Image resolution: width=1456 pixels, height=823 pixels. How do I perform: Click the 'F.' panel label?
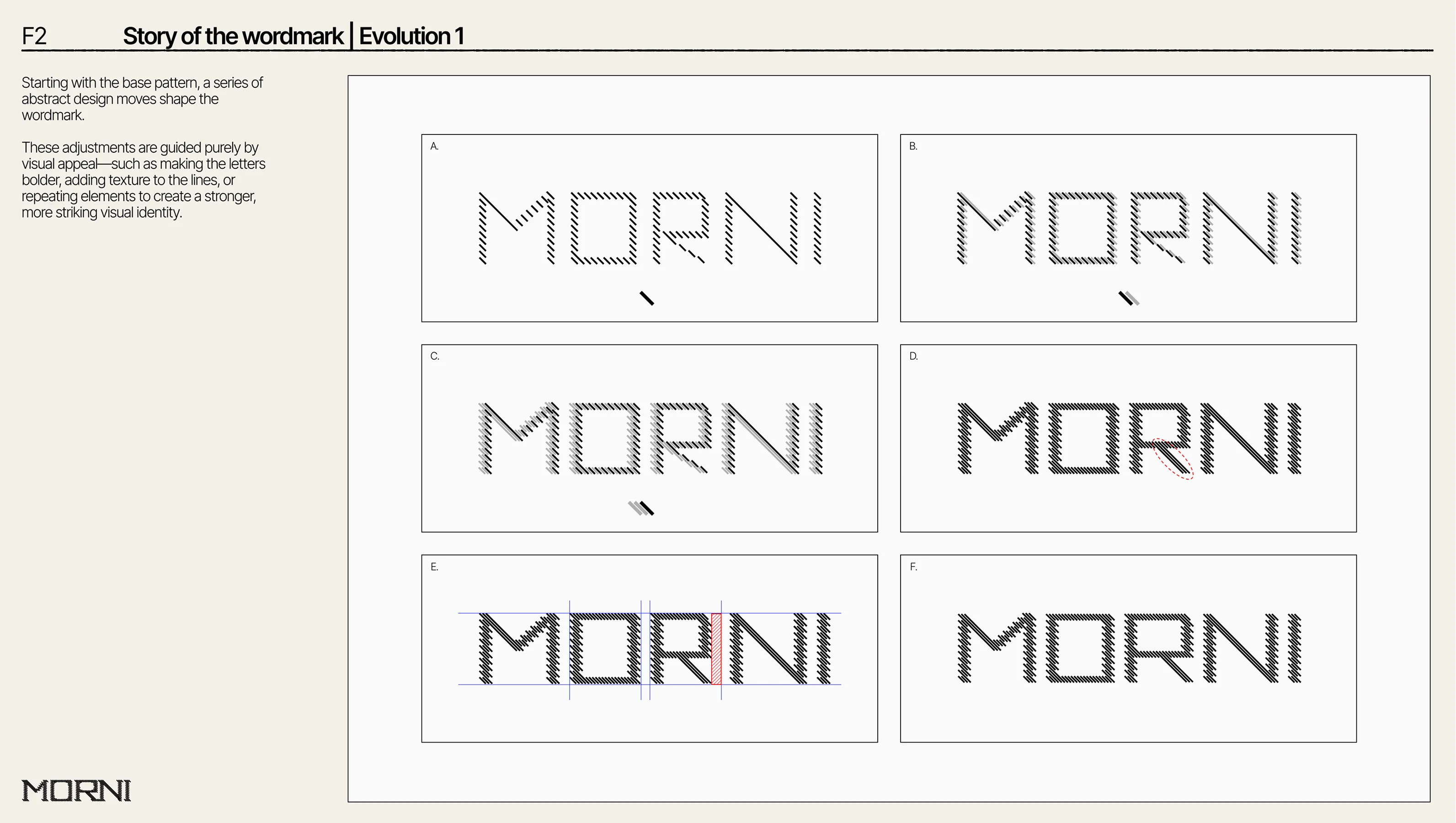[913, 567]
